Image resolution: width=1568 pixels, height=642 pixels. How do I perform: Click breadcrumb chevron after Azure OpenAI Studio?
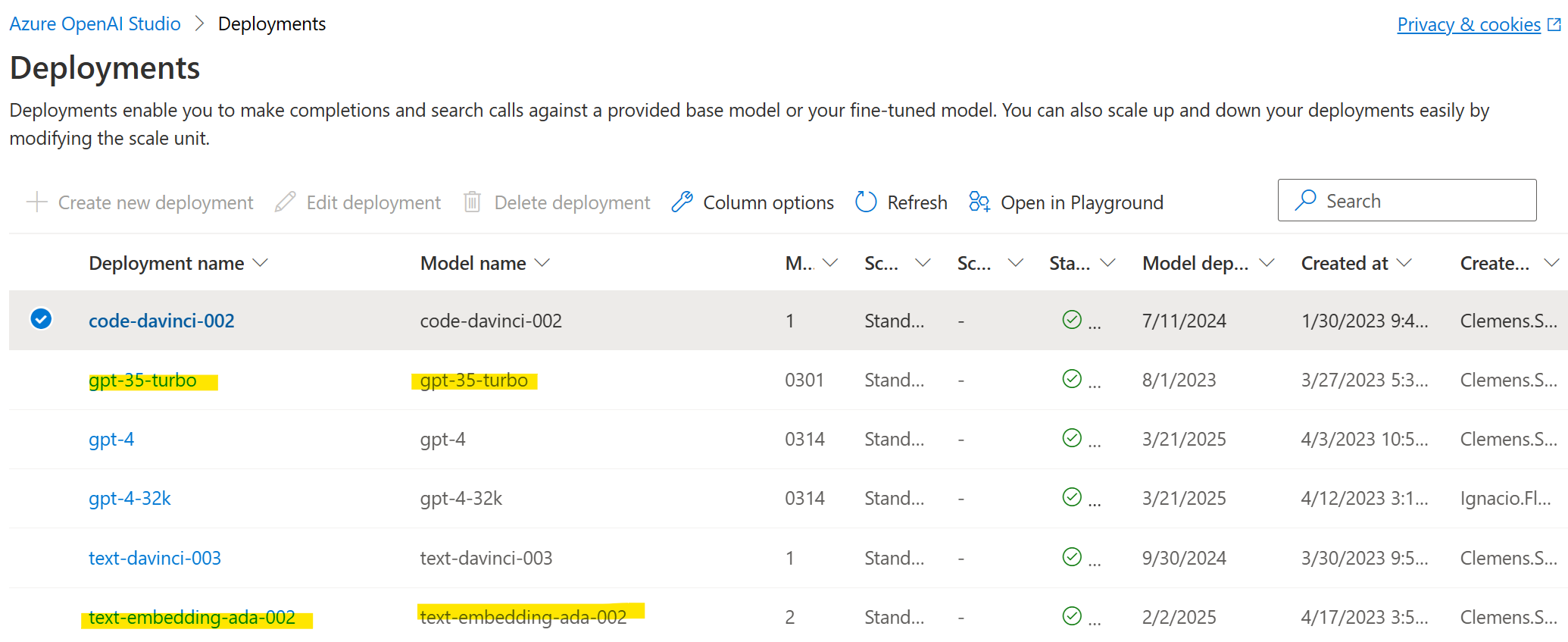point(199,24)
